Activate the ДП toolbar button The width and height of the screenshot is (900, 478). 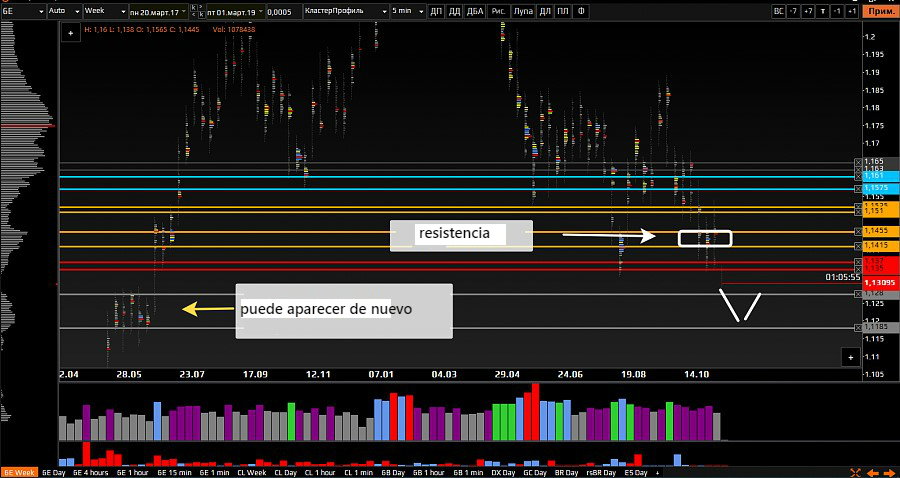(x=436, y=11)
